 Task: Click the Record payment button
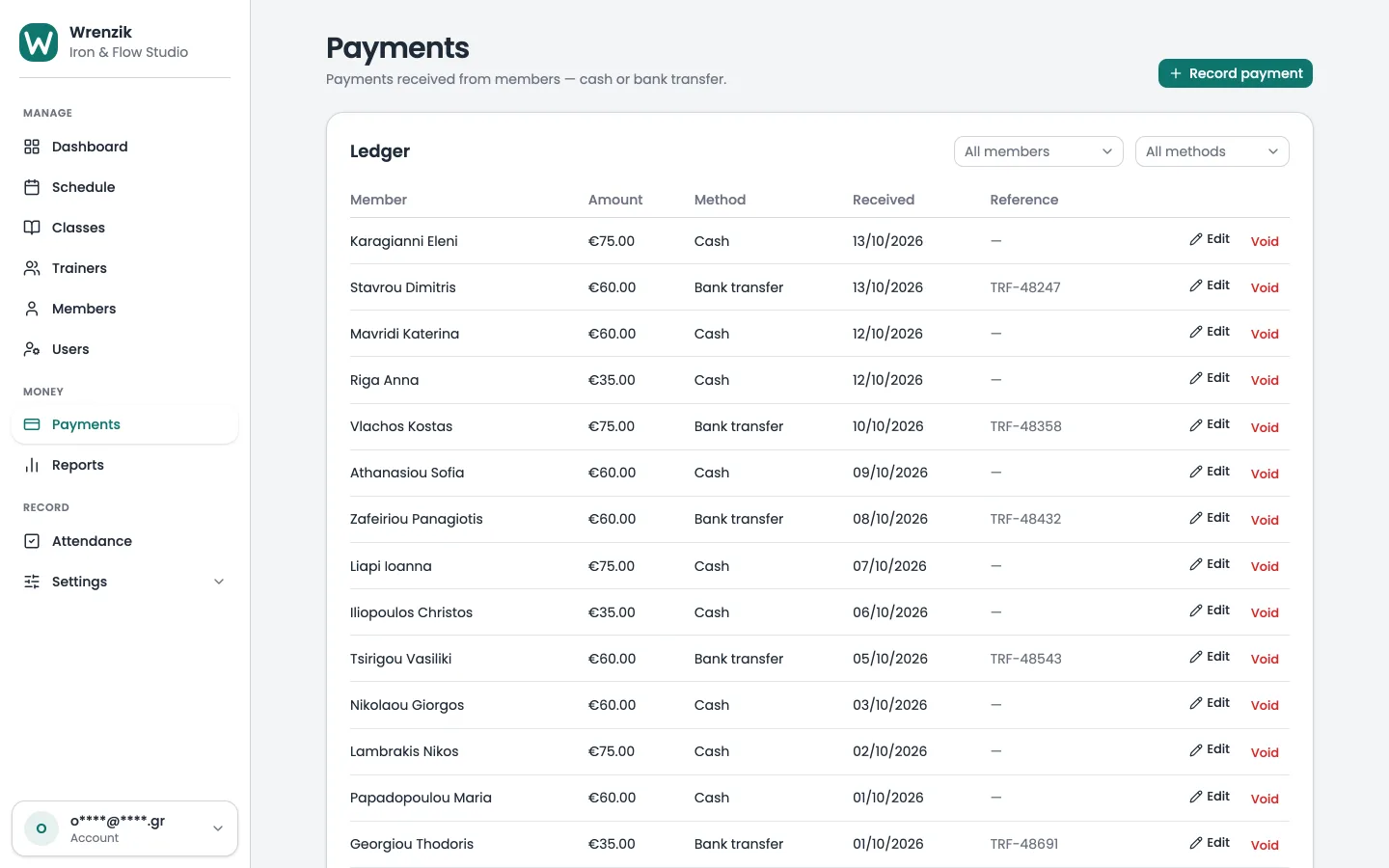pos(1236,73)
